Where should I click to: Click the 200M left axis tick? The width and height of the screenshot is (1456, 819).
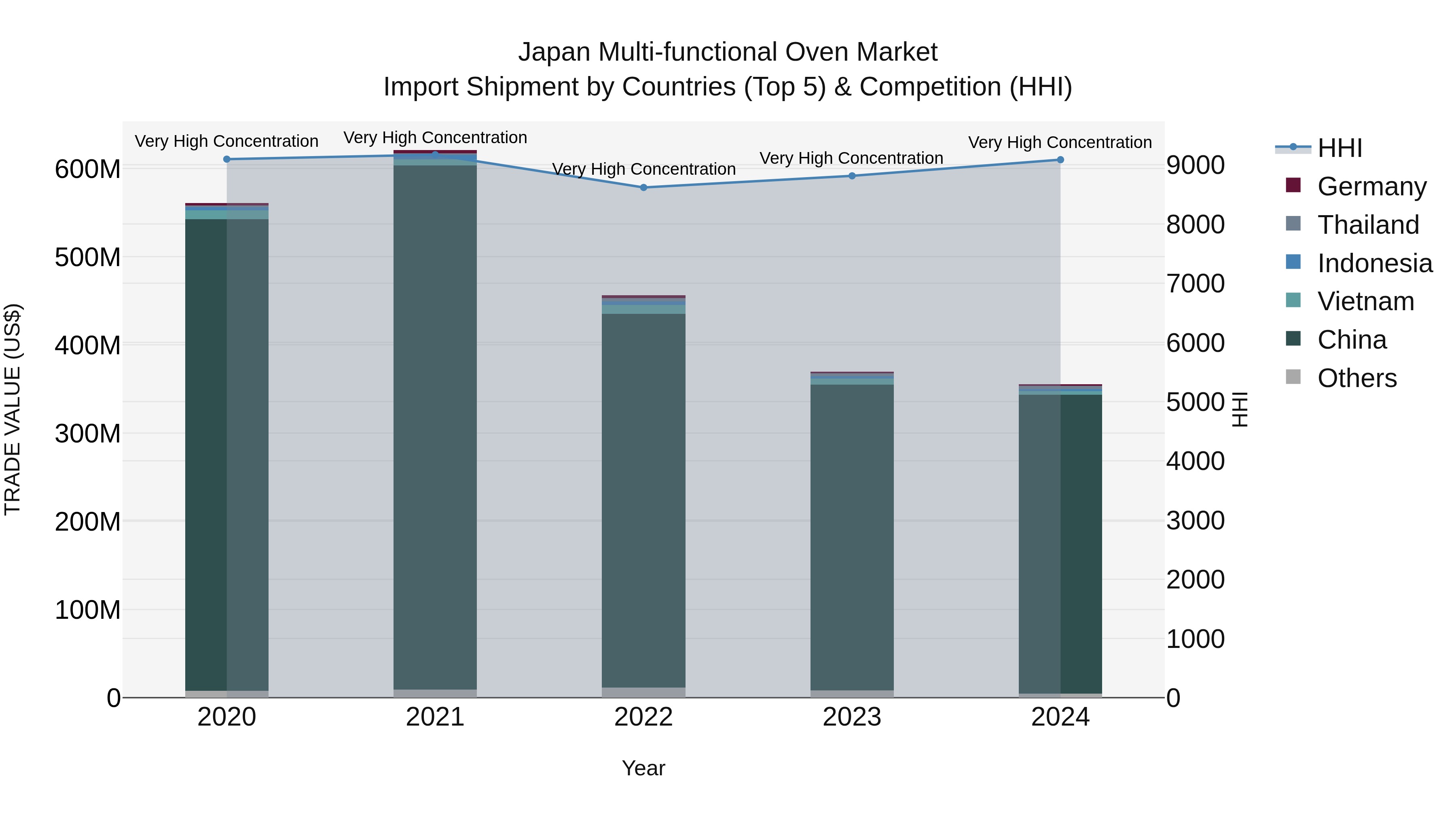click(x=88, y=521)
